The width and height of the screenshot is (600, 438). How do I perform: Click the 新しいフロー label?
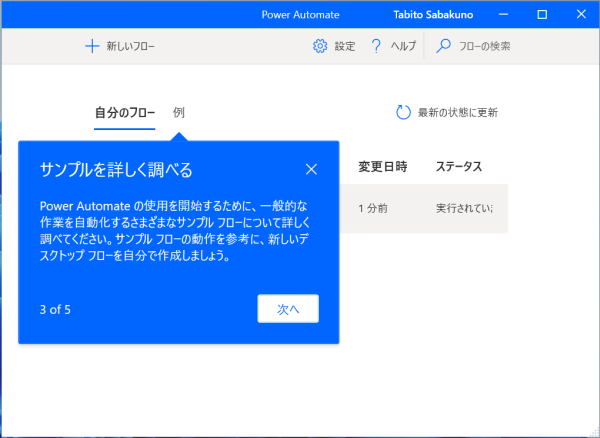click(x=130, y=47)
